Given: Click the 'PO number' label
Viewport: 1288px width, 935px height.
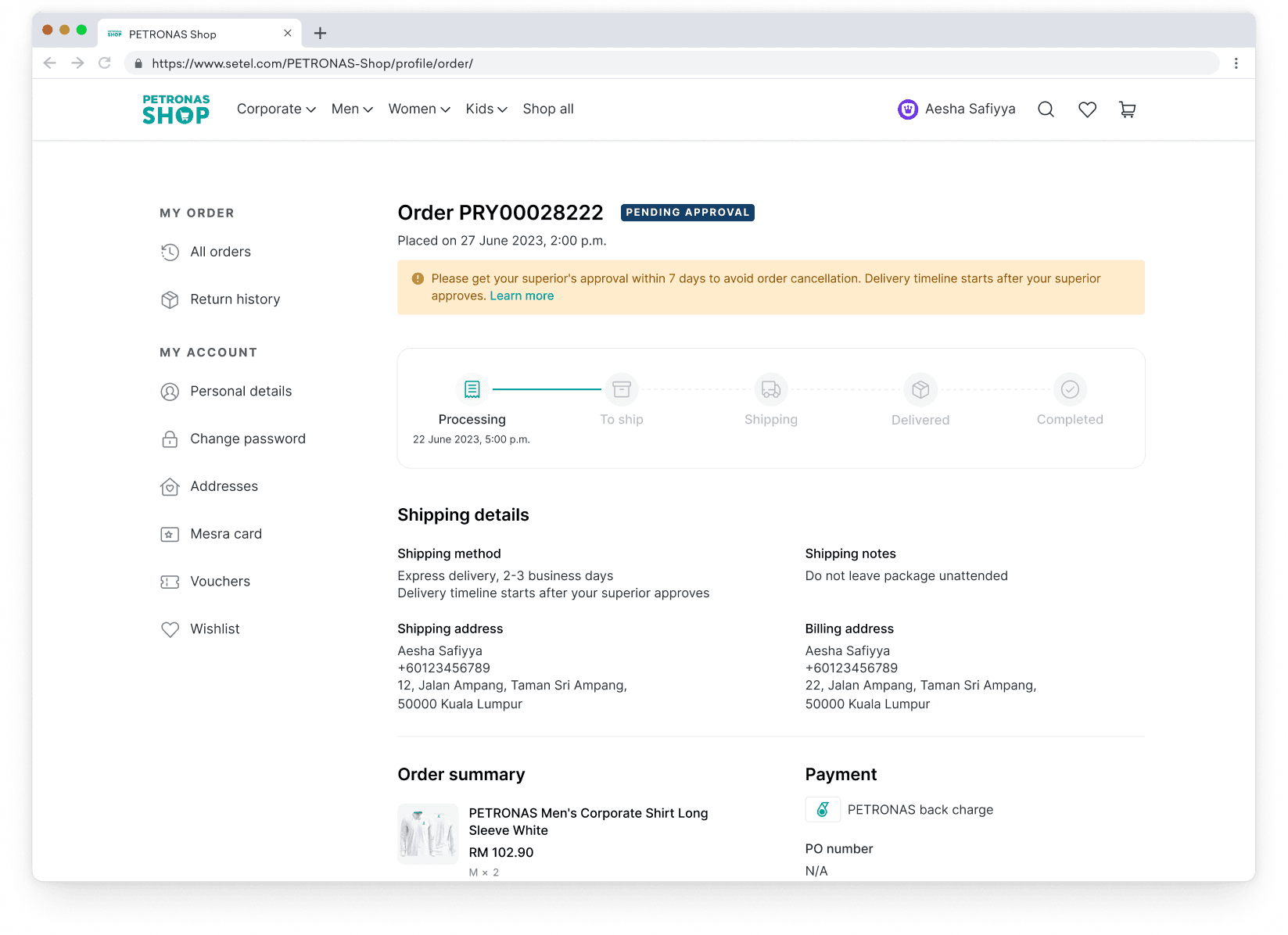Looking at the screenshot, I should click(x=839, y=849).
